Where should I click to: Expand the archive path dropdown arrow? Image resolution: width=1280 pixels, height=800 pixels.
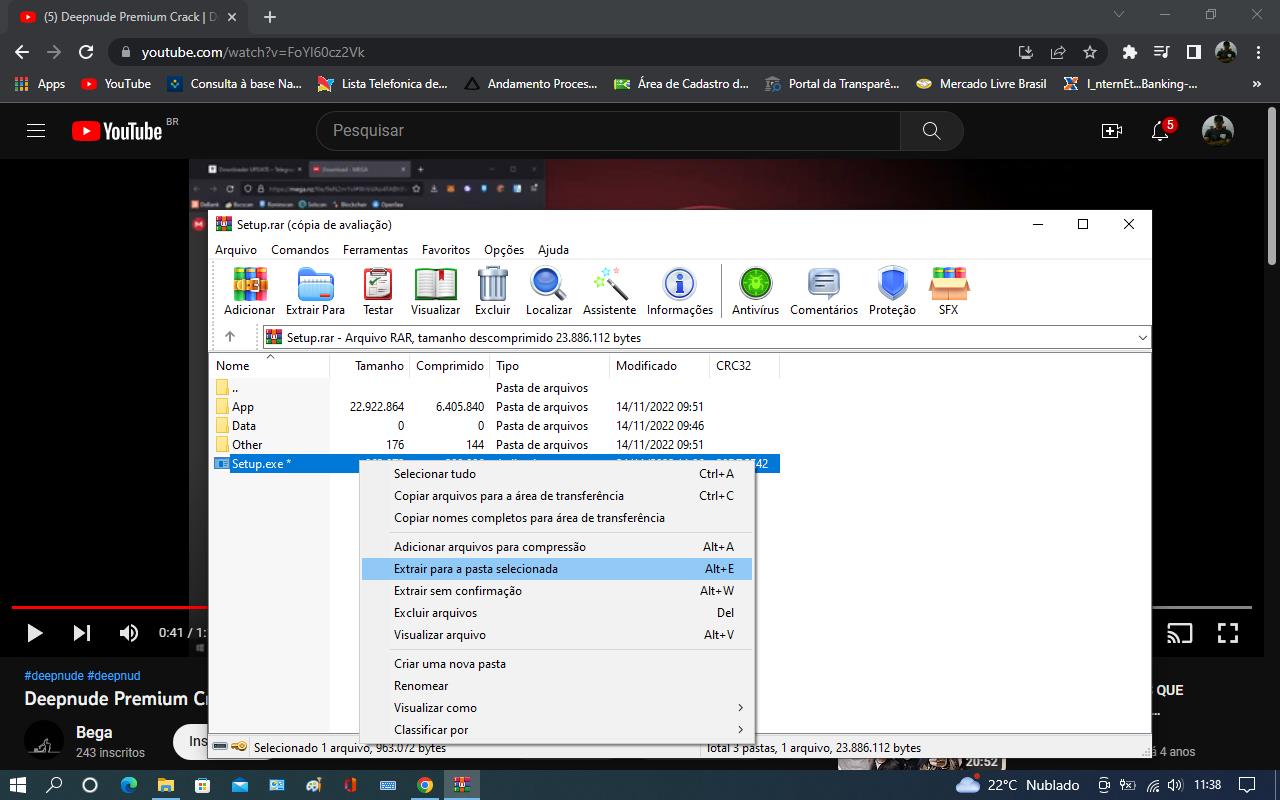point(1142,338)
